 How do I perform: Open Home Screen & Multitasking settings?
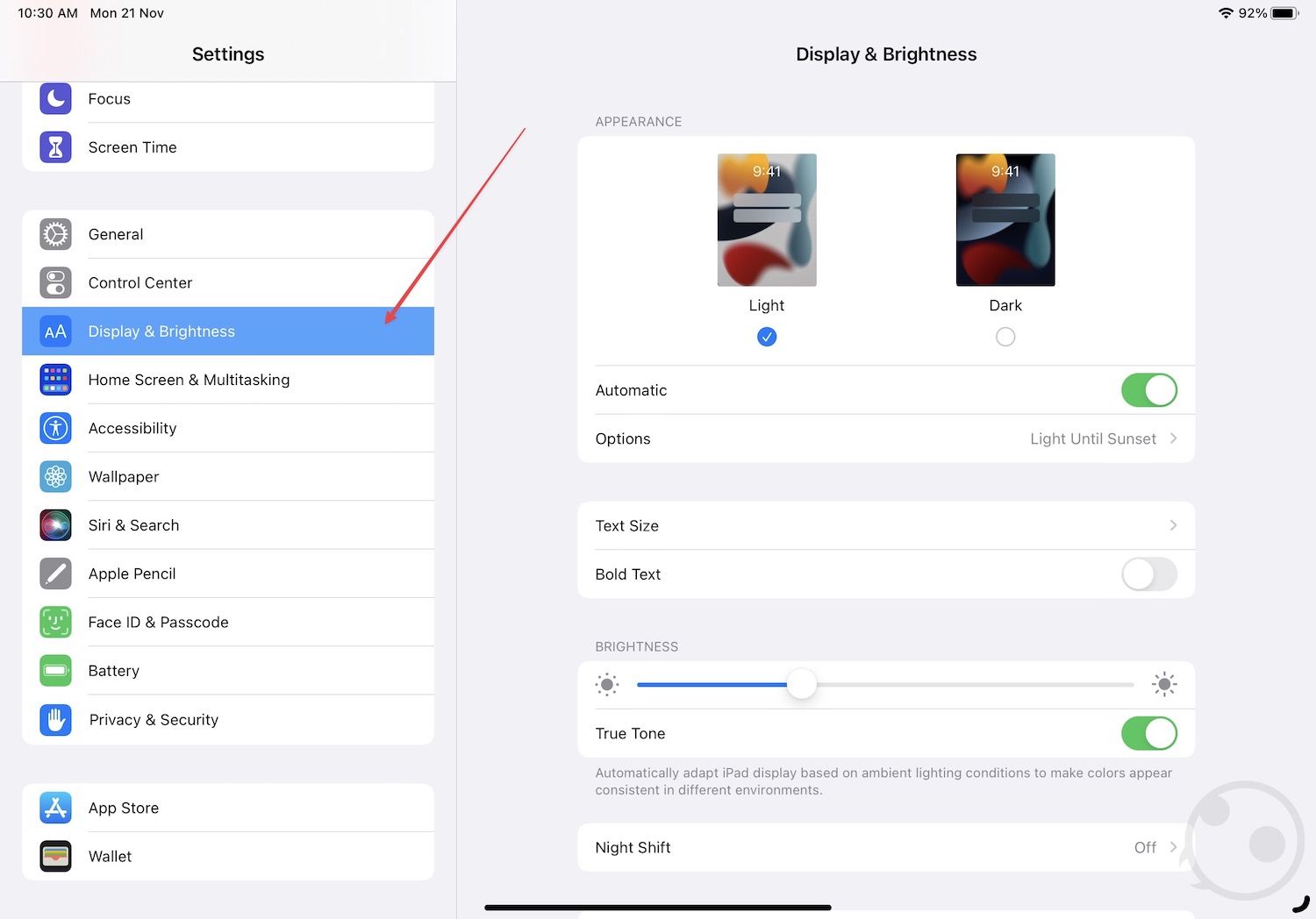(189, 380)
